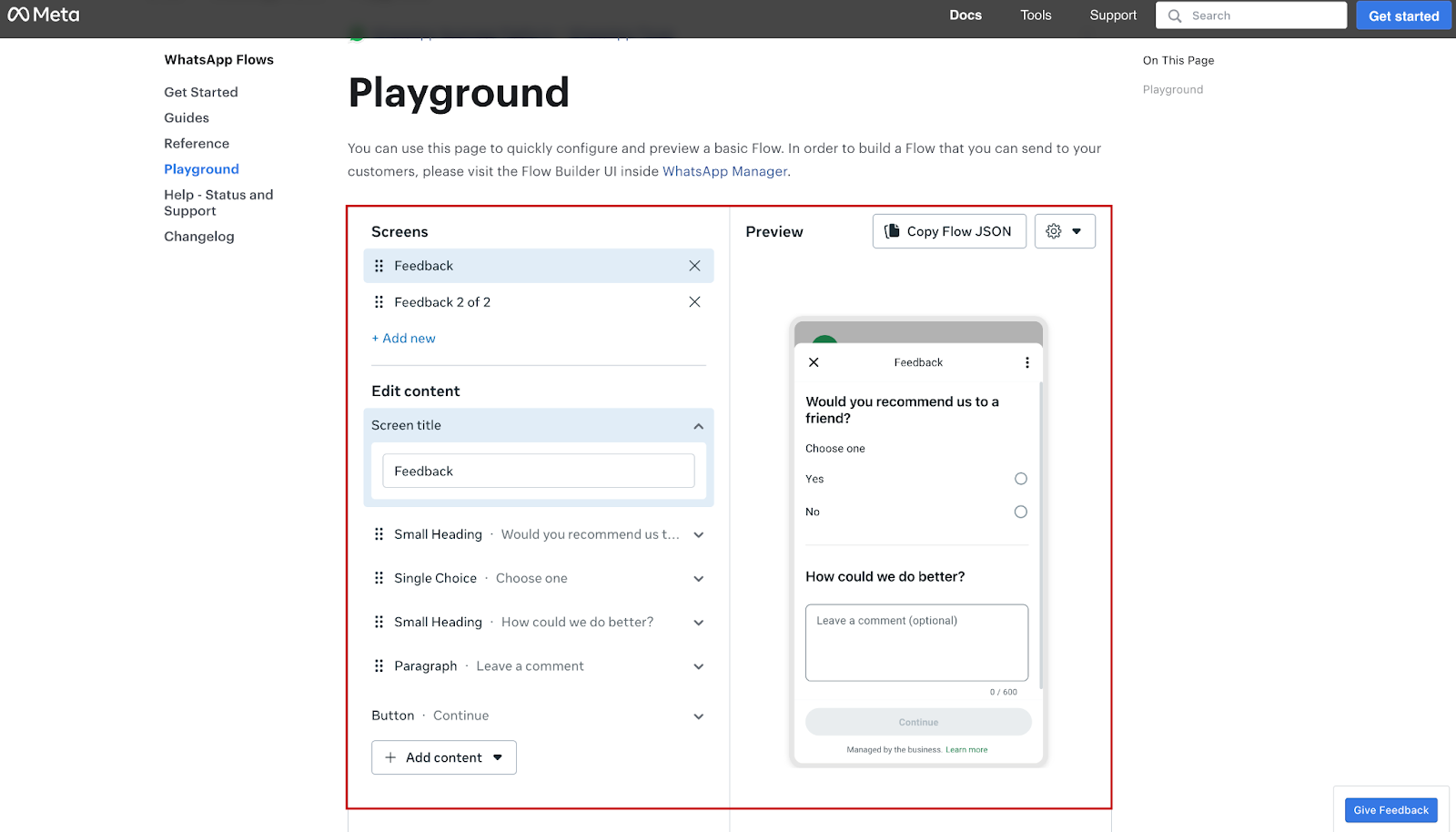The height and width of the screenshot is (832, 1456).
Task: Click drag handle of How could we do better row
Action: [x=379, y=622]
